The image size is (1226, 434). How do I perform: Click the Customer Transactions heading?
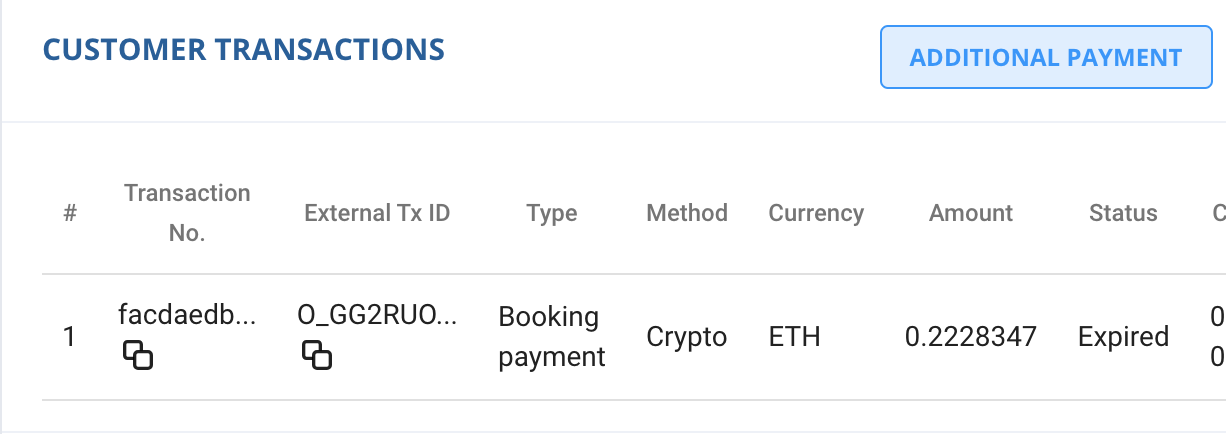243,49
